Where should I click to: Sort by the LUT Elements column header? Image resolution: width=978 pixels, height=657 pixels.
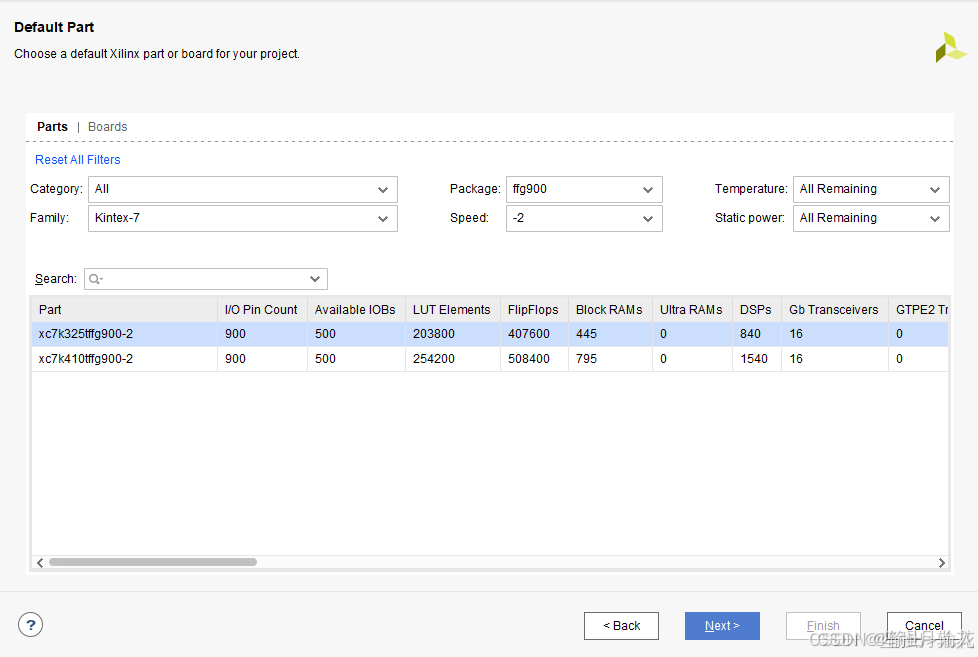coord(453,309)
